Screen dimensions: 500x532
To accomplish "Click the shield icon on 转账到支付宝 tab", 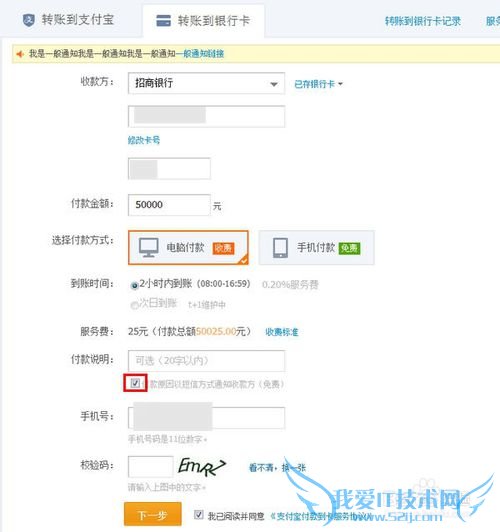I will pyautogui.click(x=28, y=20).
